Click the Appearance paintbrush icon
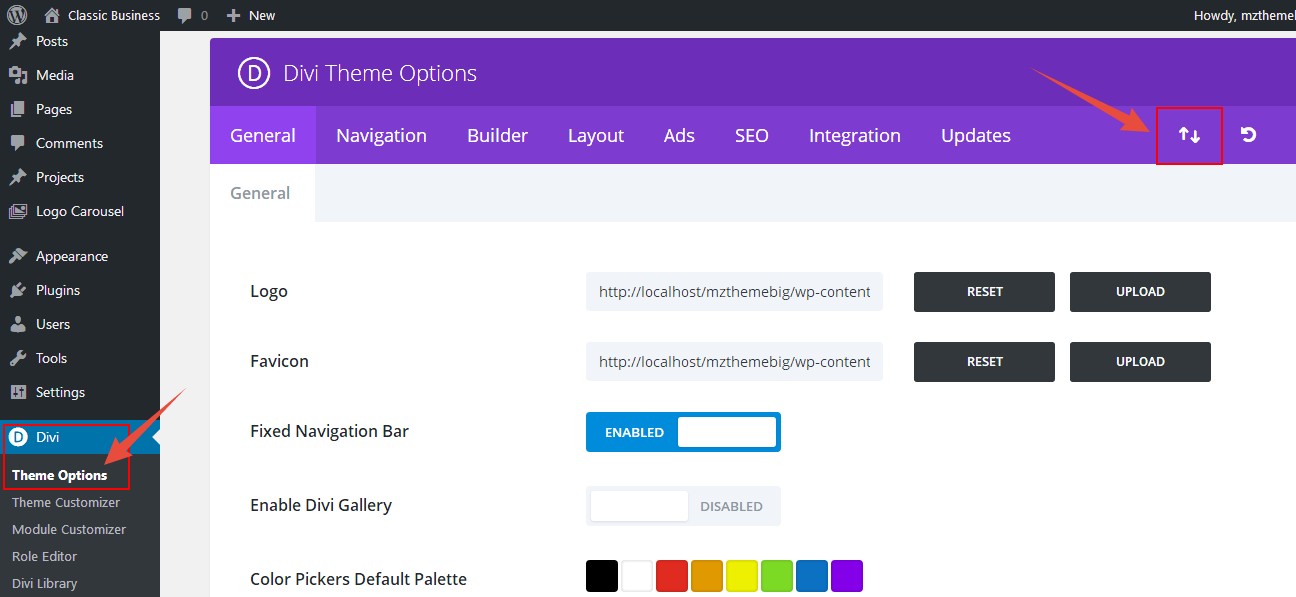Image resolution: width=1296 pixels, height=597 pixels. (x=18, y=256)
